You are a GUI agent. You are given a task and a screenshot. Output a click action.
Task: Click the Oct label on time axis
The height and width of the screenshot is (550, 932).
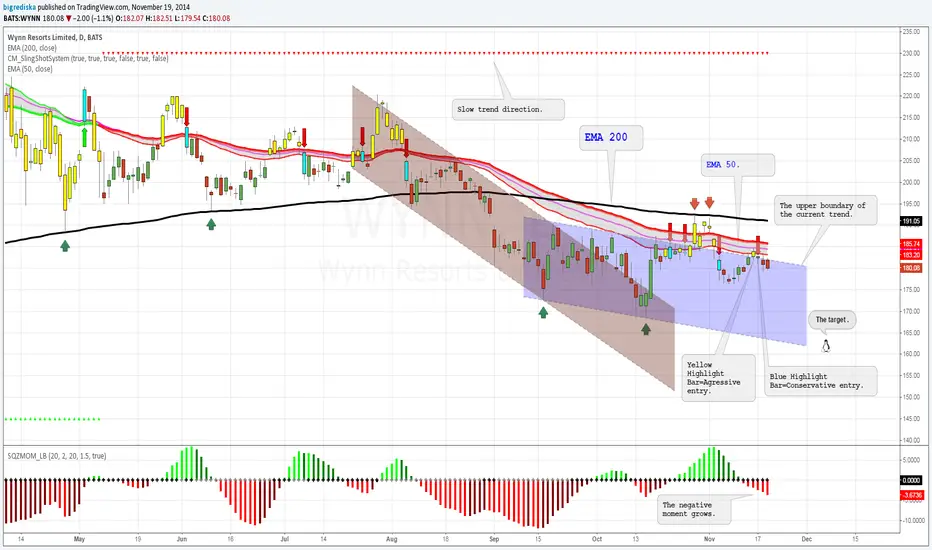597,539
